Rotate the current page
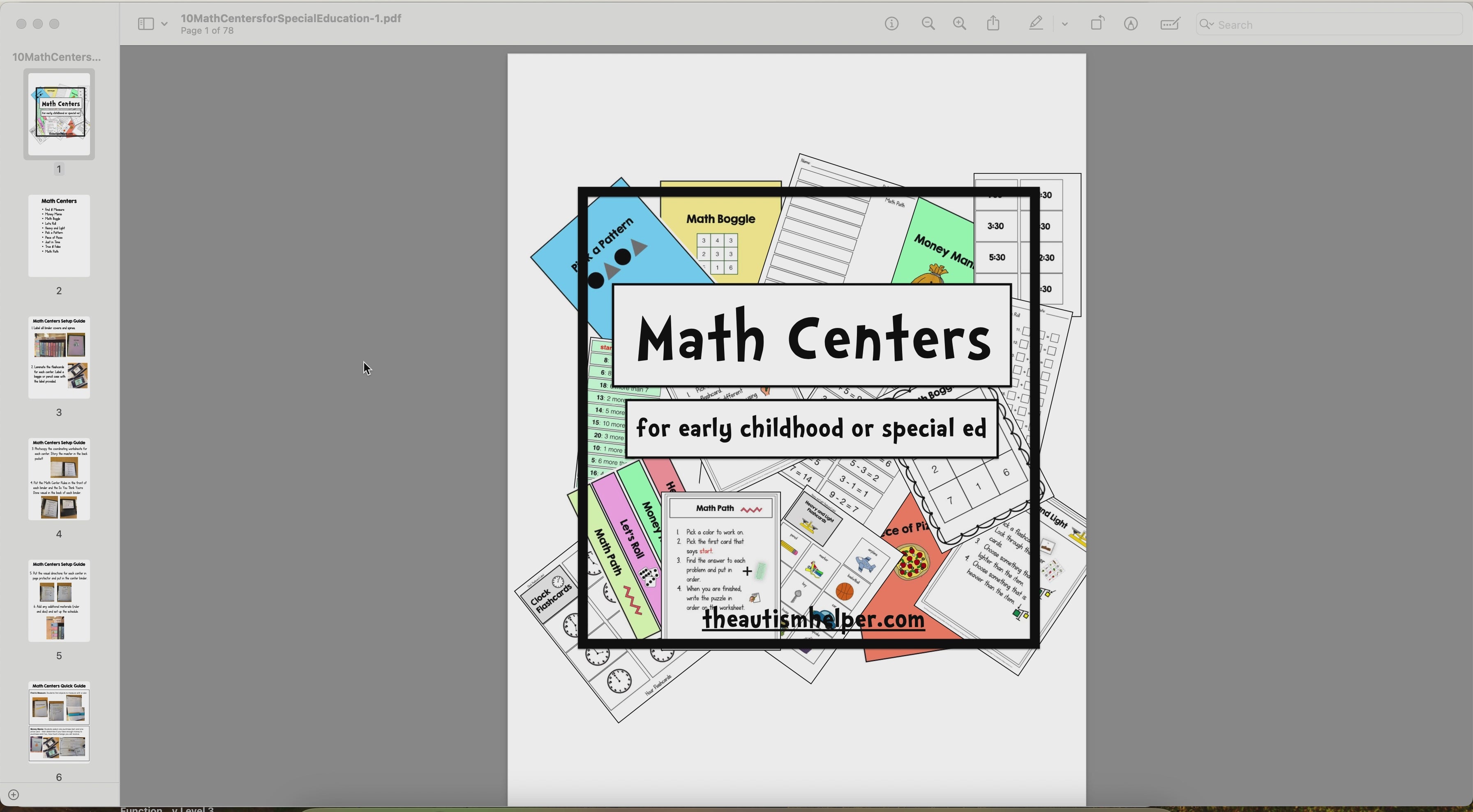The image size is (1473, 812). pyautogui.click(x=1097, y=23)
